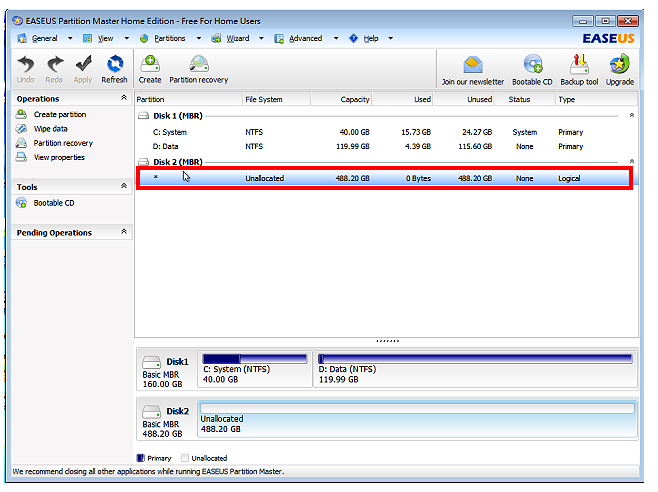The height and width of the screenshot is (492, 658).
Task: Click the Primary legend color swatch
Action: click(141, 458)
